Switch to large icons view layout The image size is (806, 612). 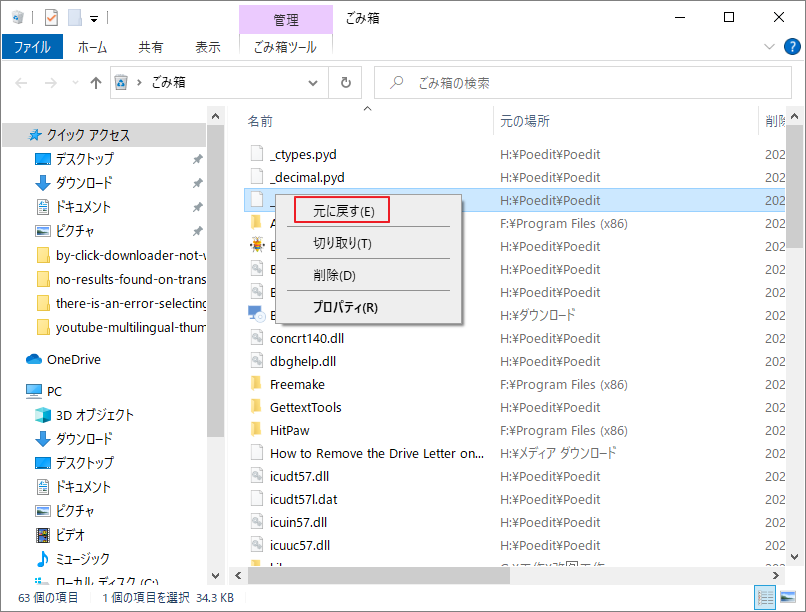[787, 597]
